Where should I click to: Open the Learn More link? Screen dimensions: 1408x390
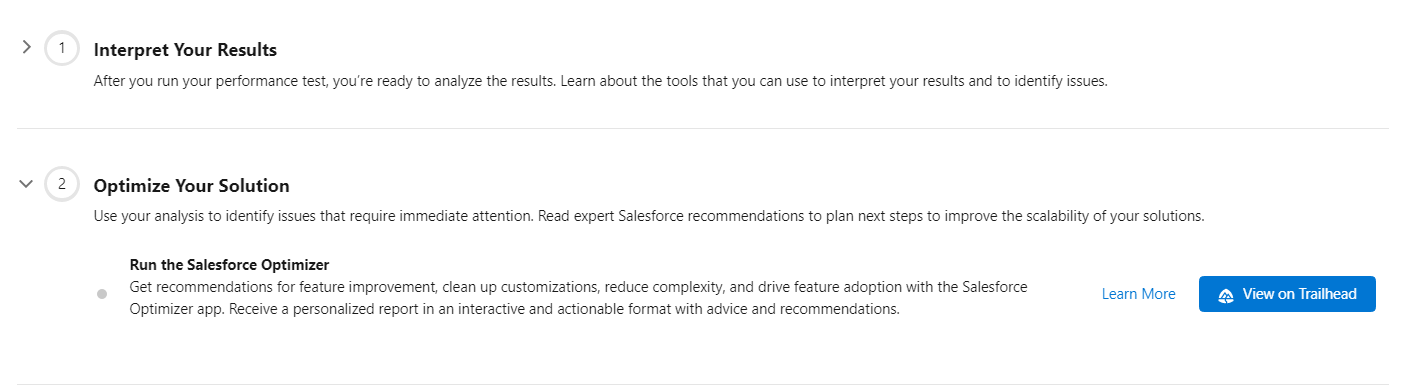point(1138,294)
